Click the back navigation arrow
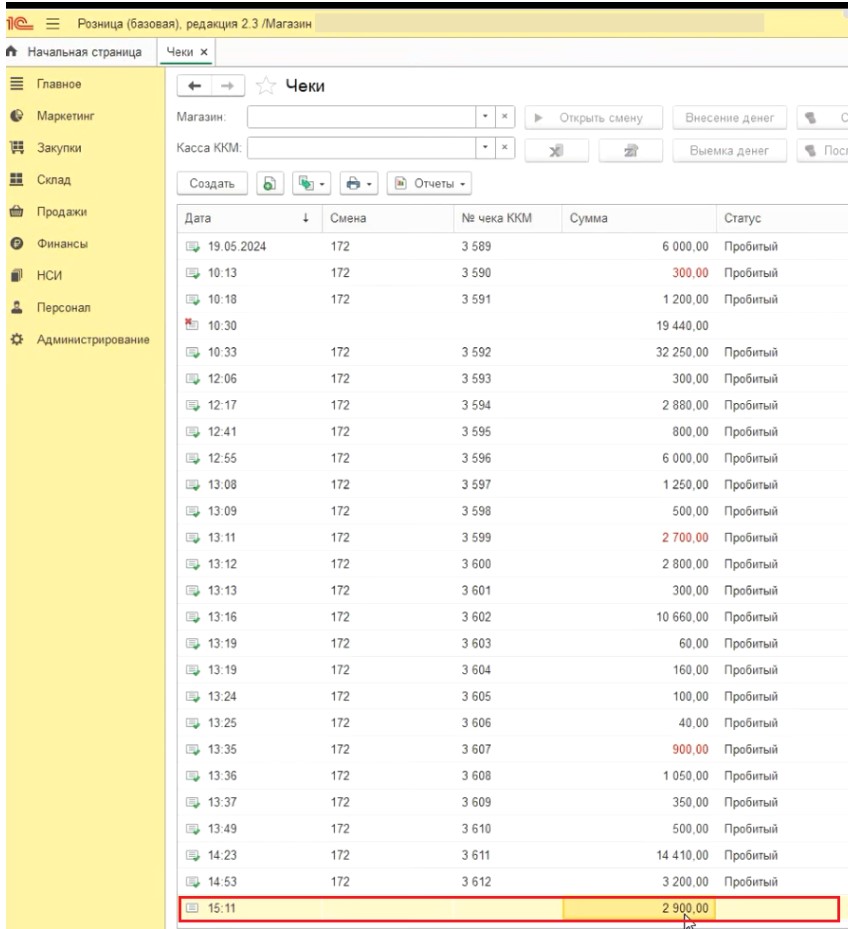 coord(195,87)
